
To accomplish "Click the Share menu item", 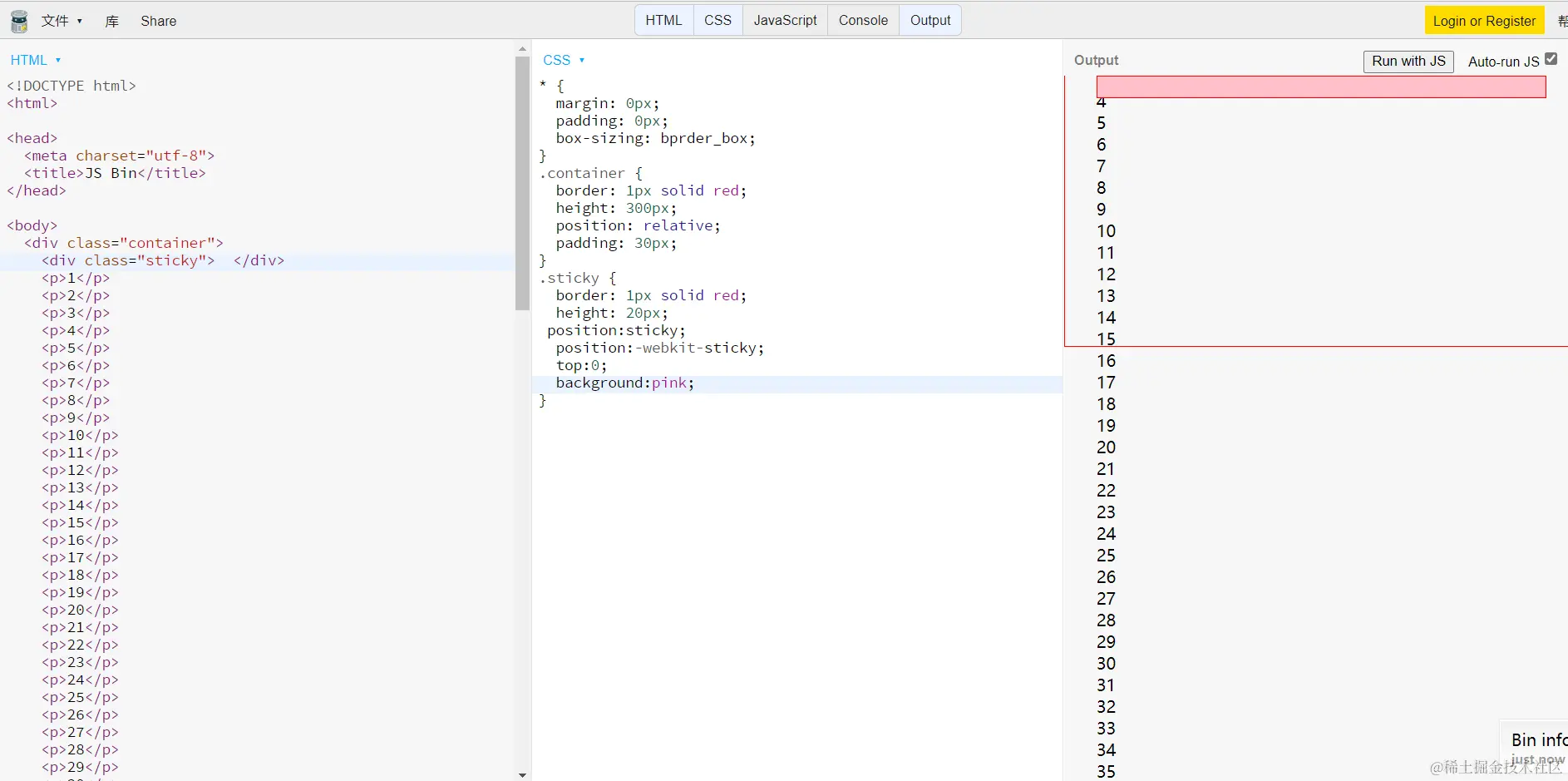I will pyautogui.click(x=159, y=21).
